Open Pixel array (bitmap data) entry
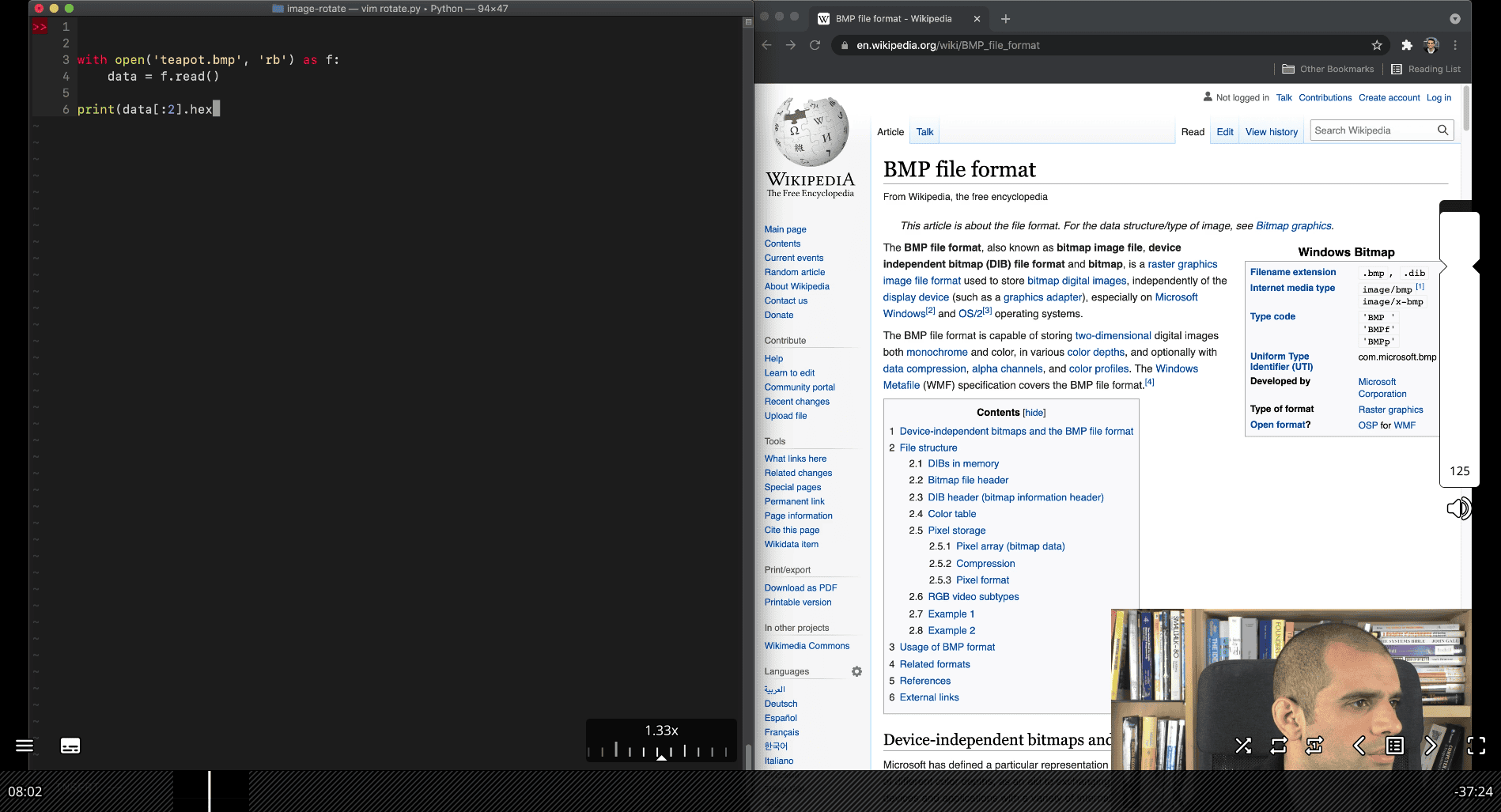 [x=1010, y=546]
